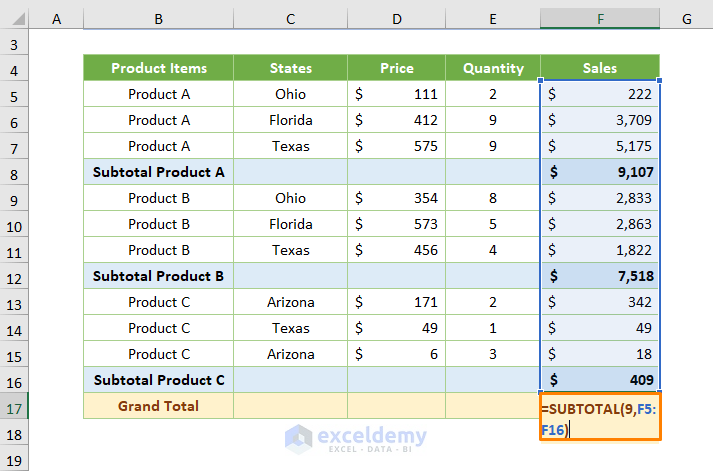This screenshot has height=471, width=713.
Task: Select column B header
Action: click(159, 19)
